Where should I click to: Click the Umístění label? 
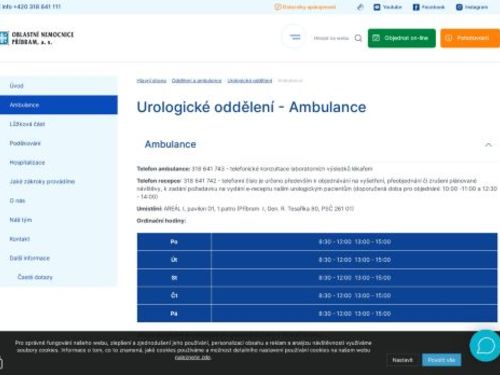(149, 209)
